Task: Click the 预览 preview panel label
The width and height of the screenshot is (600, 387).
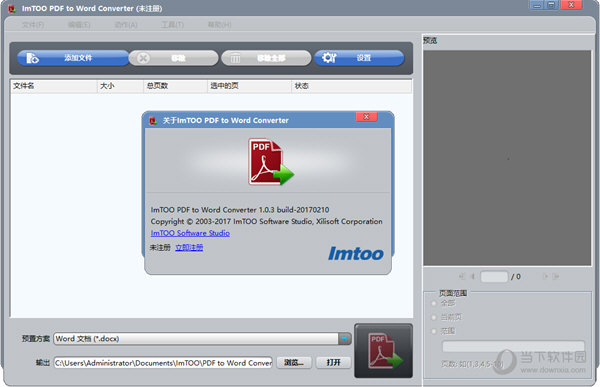Action: (x=430, y=40)
